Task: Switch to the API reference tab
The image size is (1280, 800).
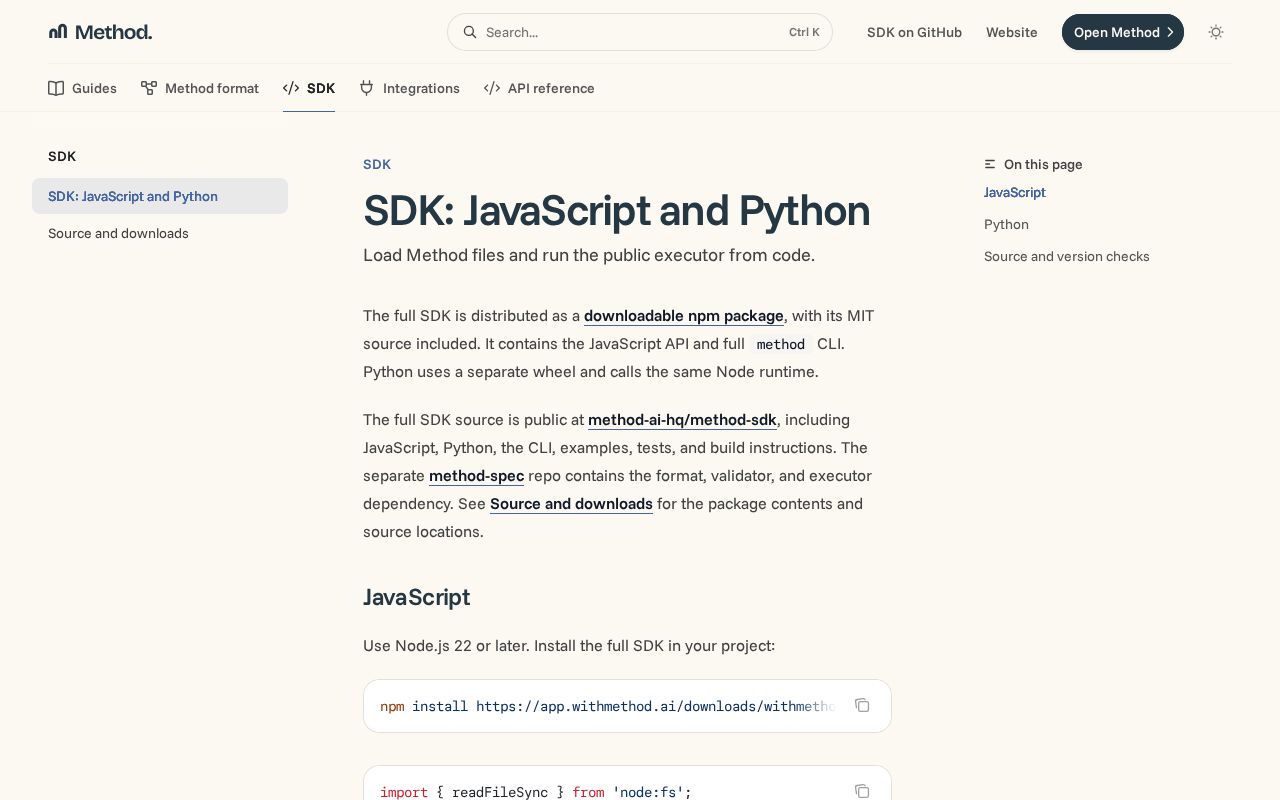Action: pos(539,88)
